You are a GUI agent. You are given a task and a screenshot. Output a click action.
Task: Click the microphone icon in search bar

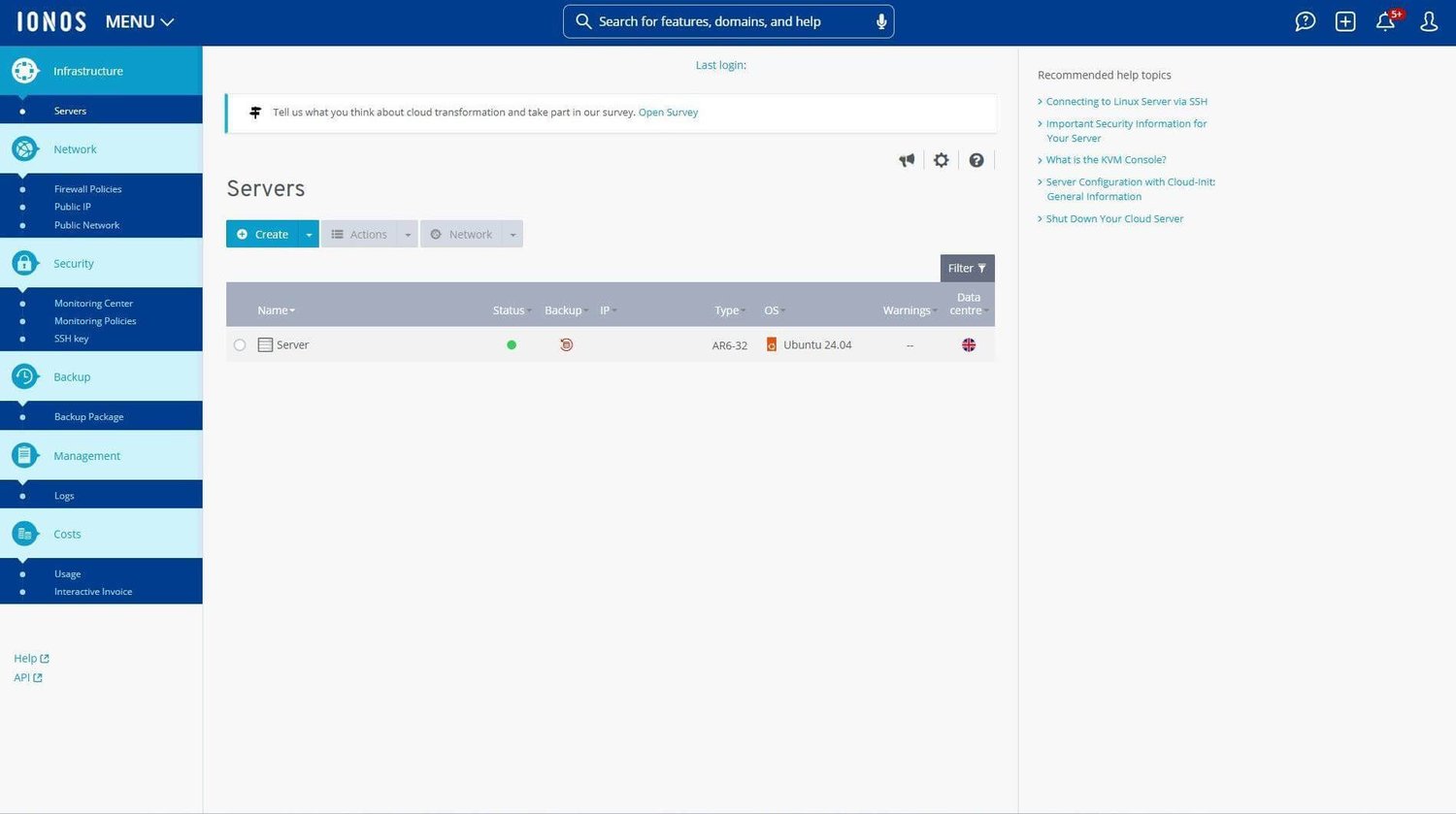881,21
